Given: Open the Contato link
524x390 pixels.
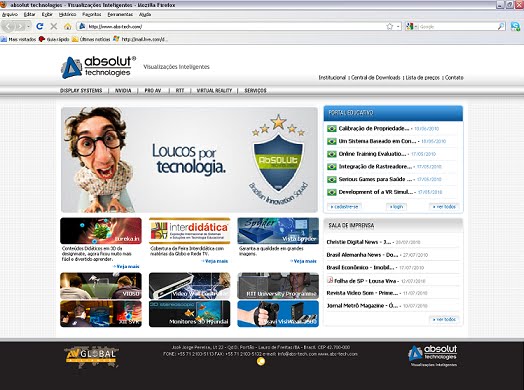Looking at the screenshot, I should point(454,78).
